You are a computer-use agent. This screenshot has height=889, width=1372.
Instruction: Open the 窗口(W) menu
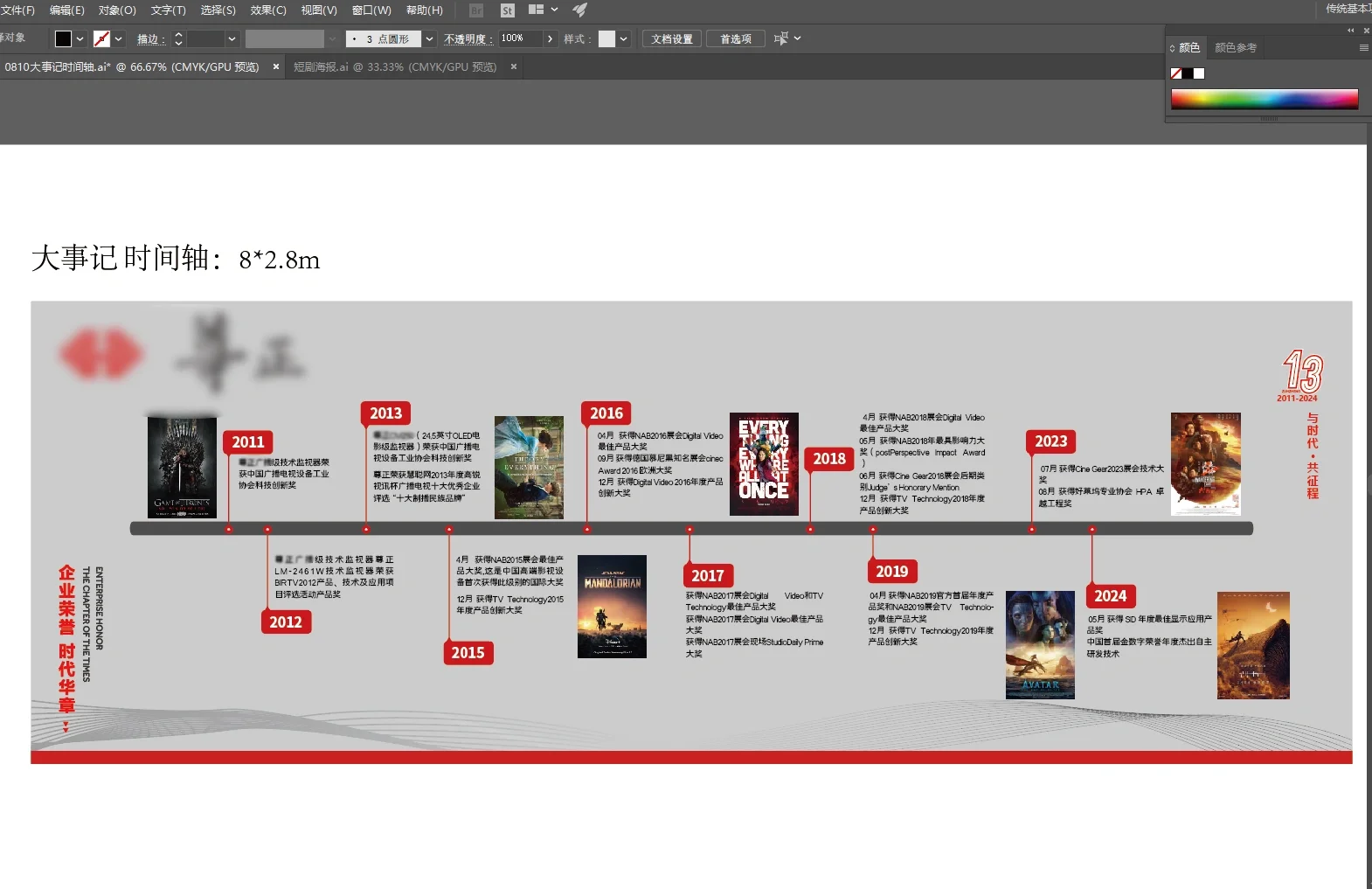pyautogui.click(x=371, y=10)
